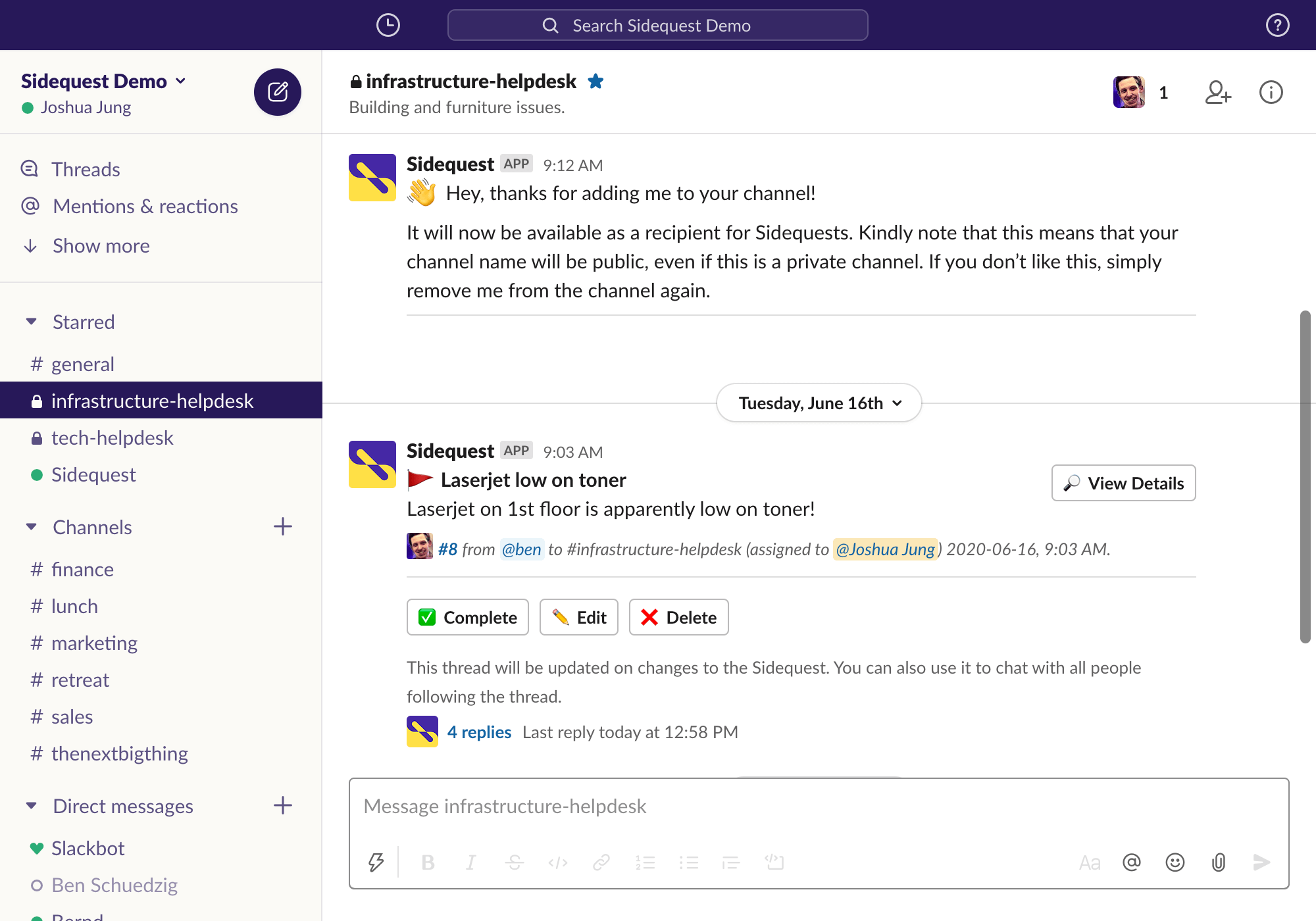The width and height of the screenshot is (1316, 921).
Task: Click the add people icon
Action: coord(1218,92)
